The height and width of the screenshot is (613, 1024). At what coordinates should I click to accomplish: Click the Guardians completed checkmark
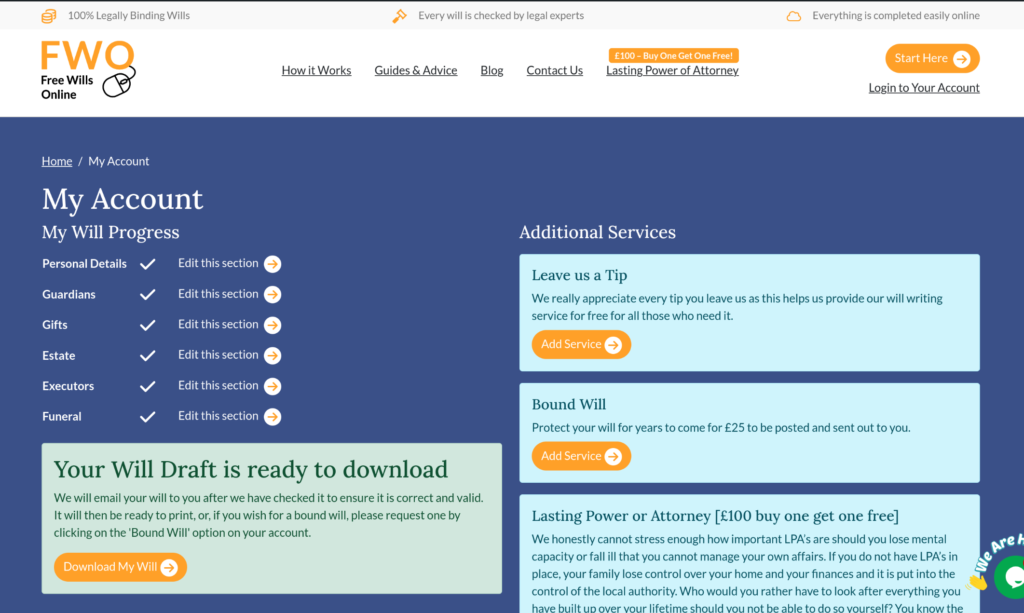[x=148, y=295]
